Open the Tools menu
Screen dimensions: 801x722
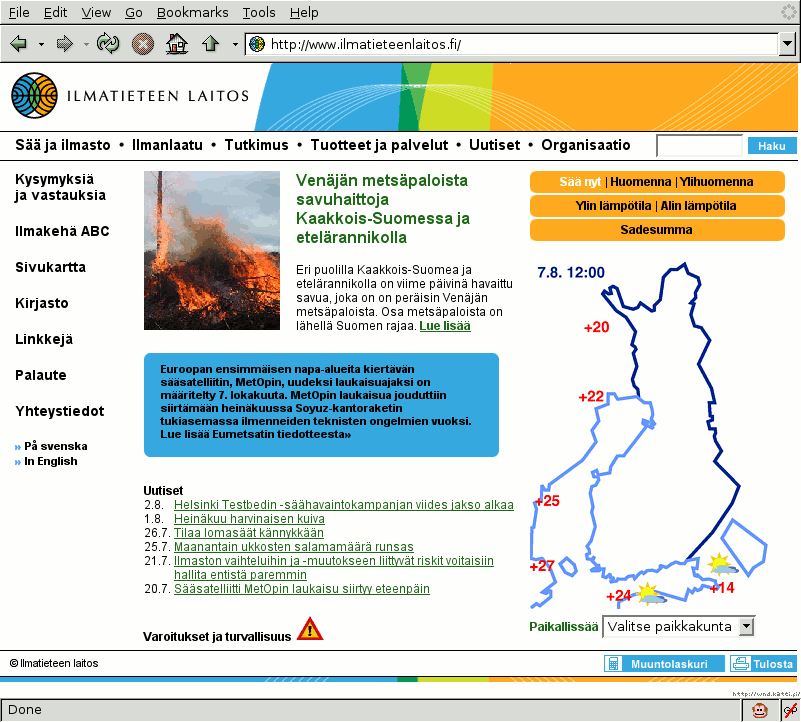pos(259,12)
